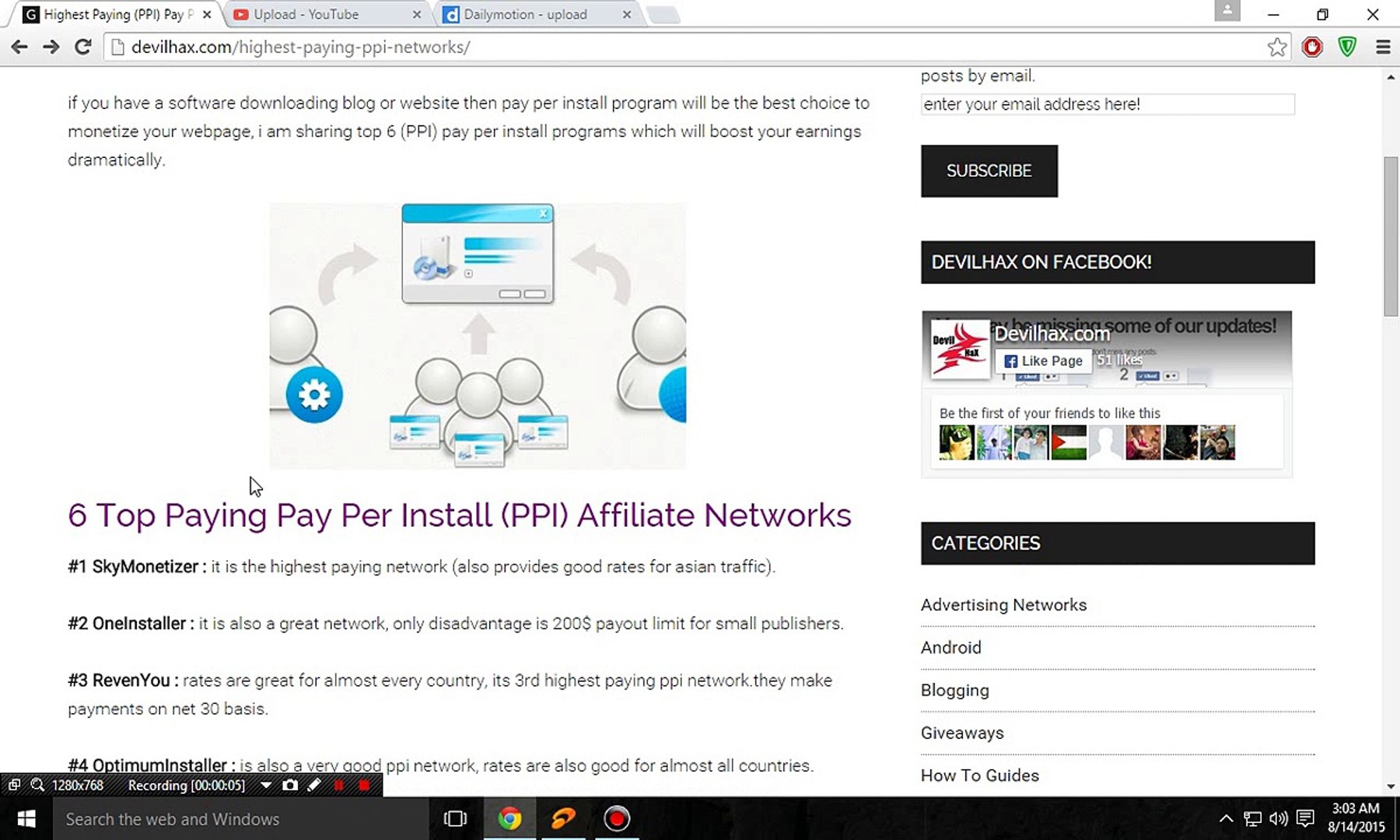Viewport: 1400px width, 840px height.
Task: Open the Blogging category
Action: [955, 691]
